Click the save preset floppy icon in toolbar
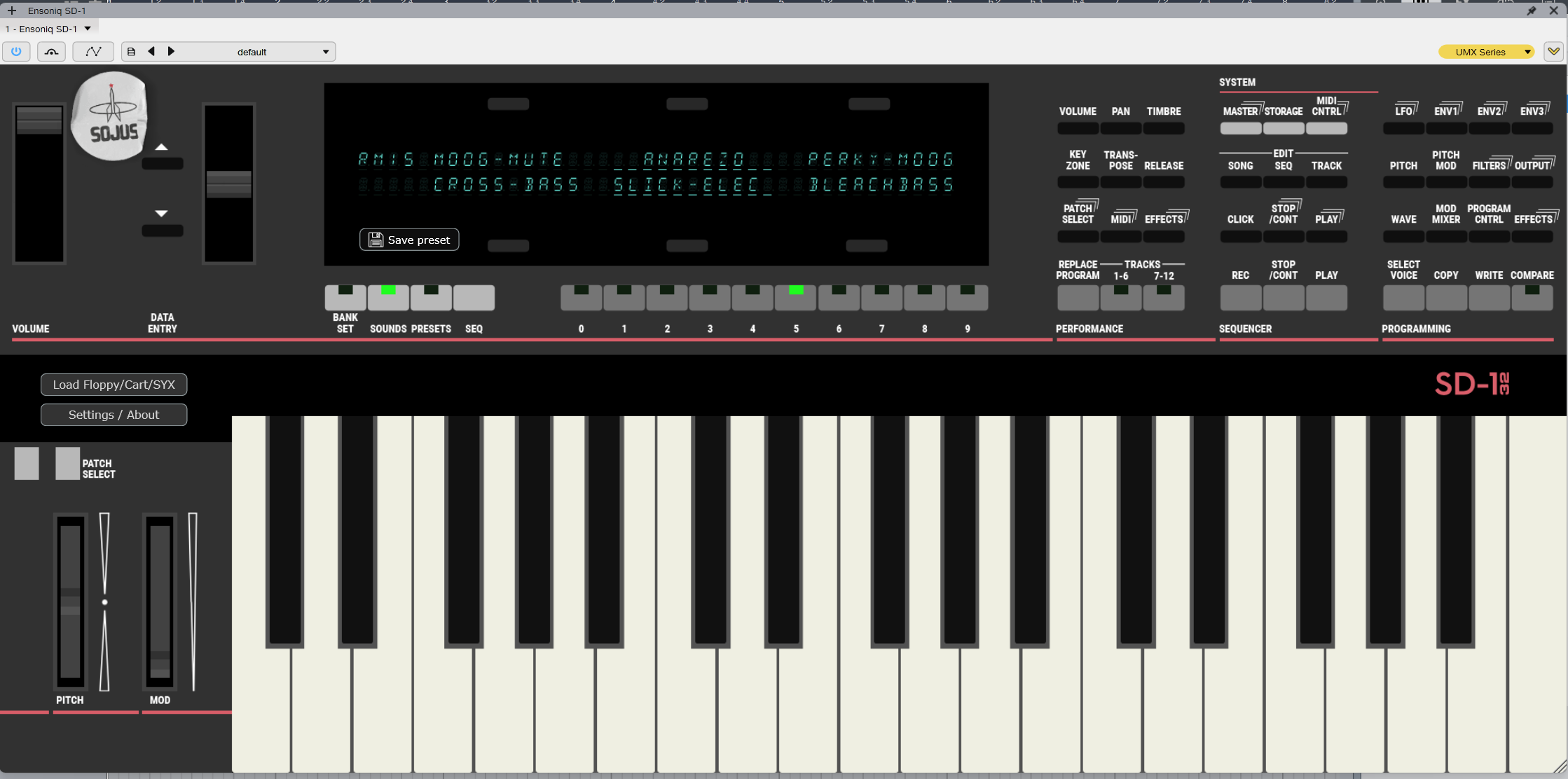This screenshot has width=1568, height=779. click(x=131, y=52)
